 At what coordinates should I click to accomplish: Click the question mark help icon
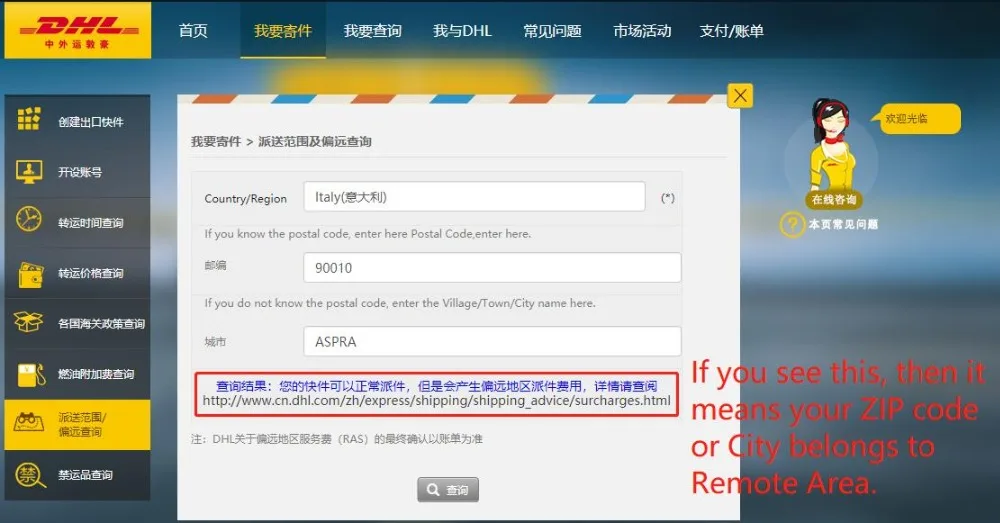[x=793, y=225]
